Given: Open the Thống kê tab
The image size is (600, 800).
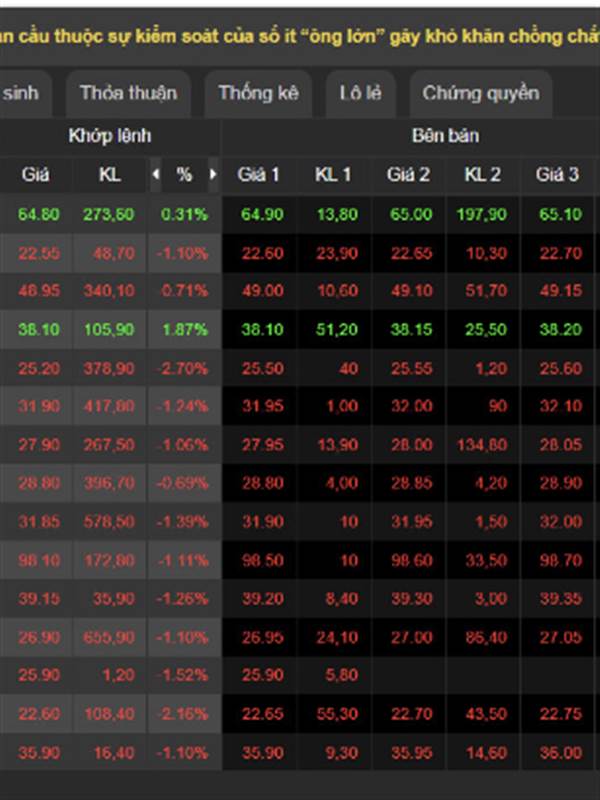Looking at the screenshot, I should (258, 93).
